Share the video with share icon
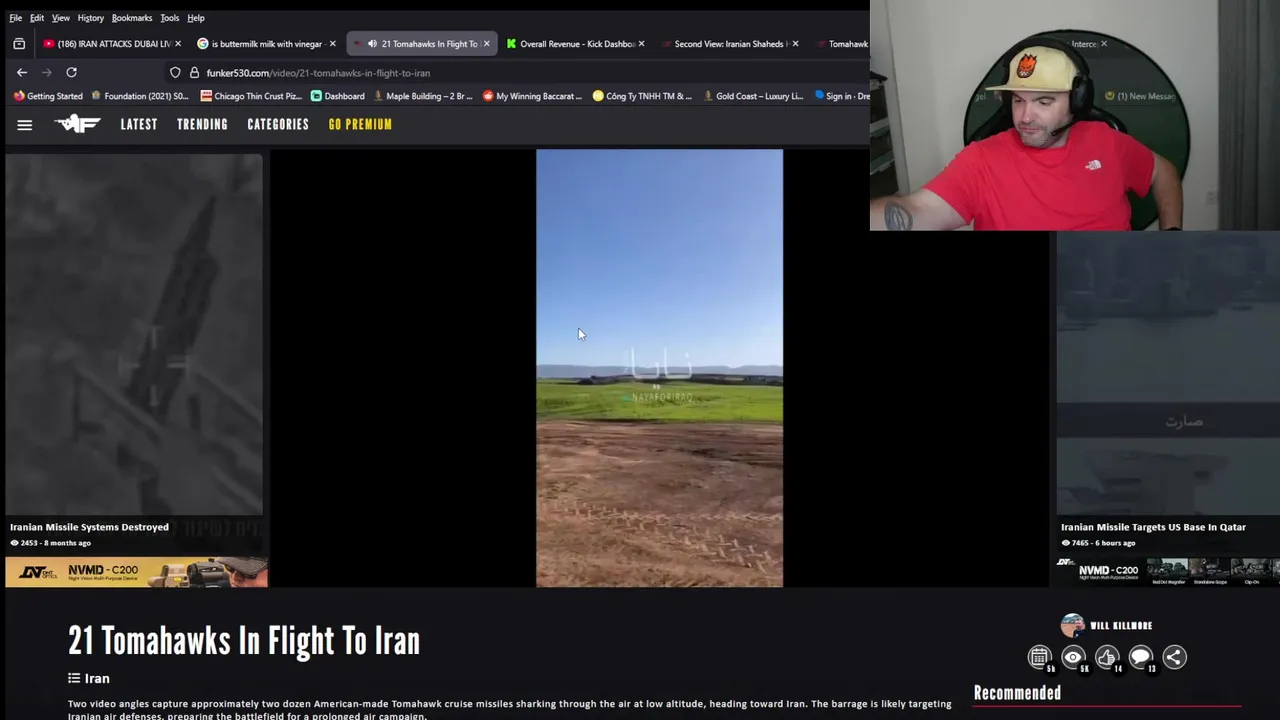The image size is (1280, 720). (1174, 657)
